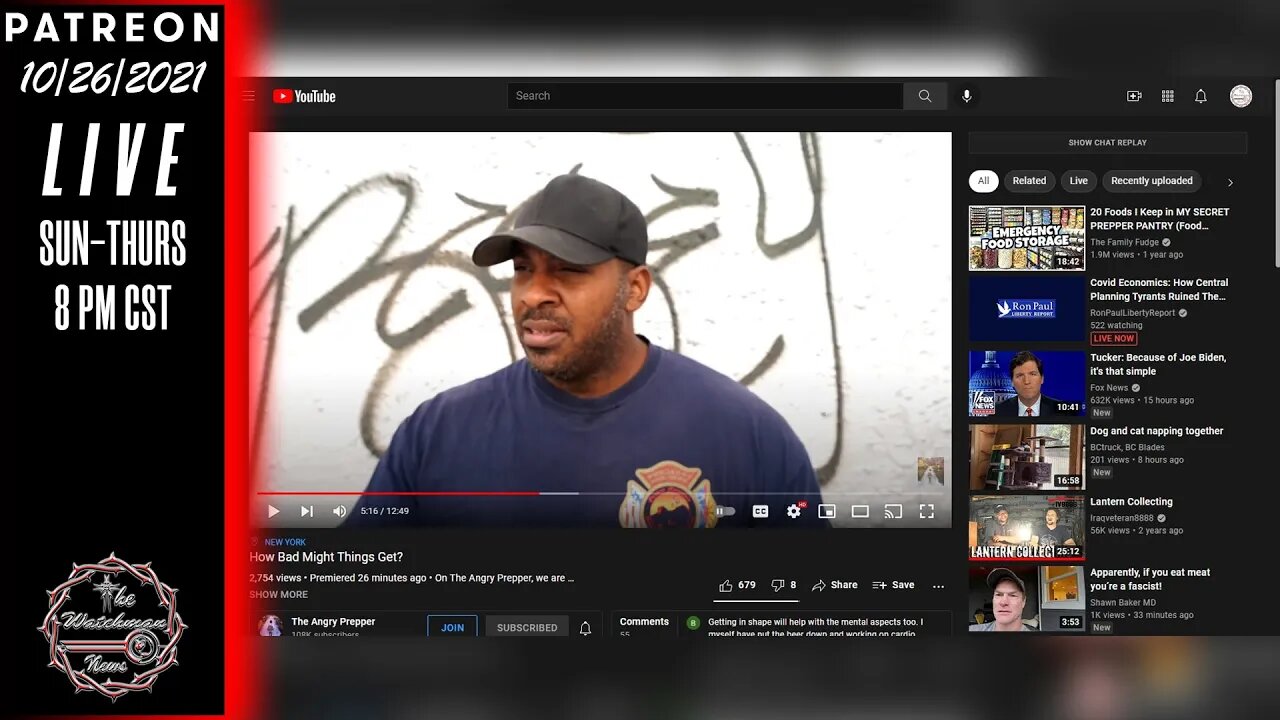Open the three-dot more actions menu
Image resolution: width=1280 pixels, height=720 pixels.
click(938, 586)
